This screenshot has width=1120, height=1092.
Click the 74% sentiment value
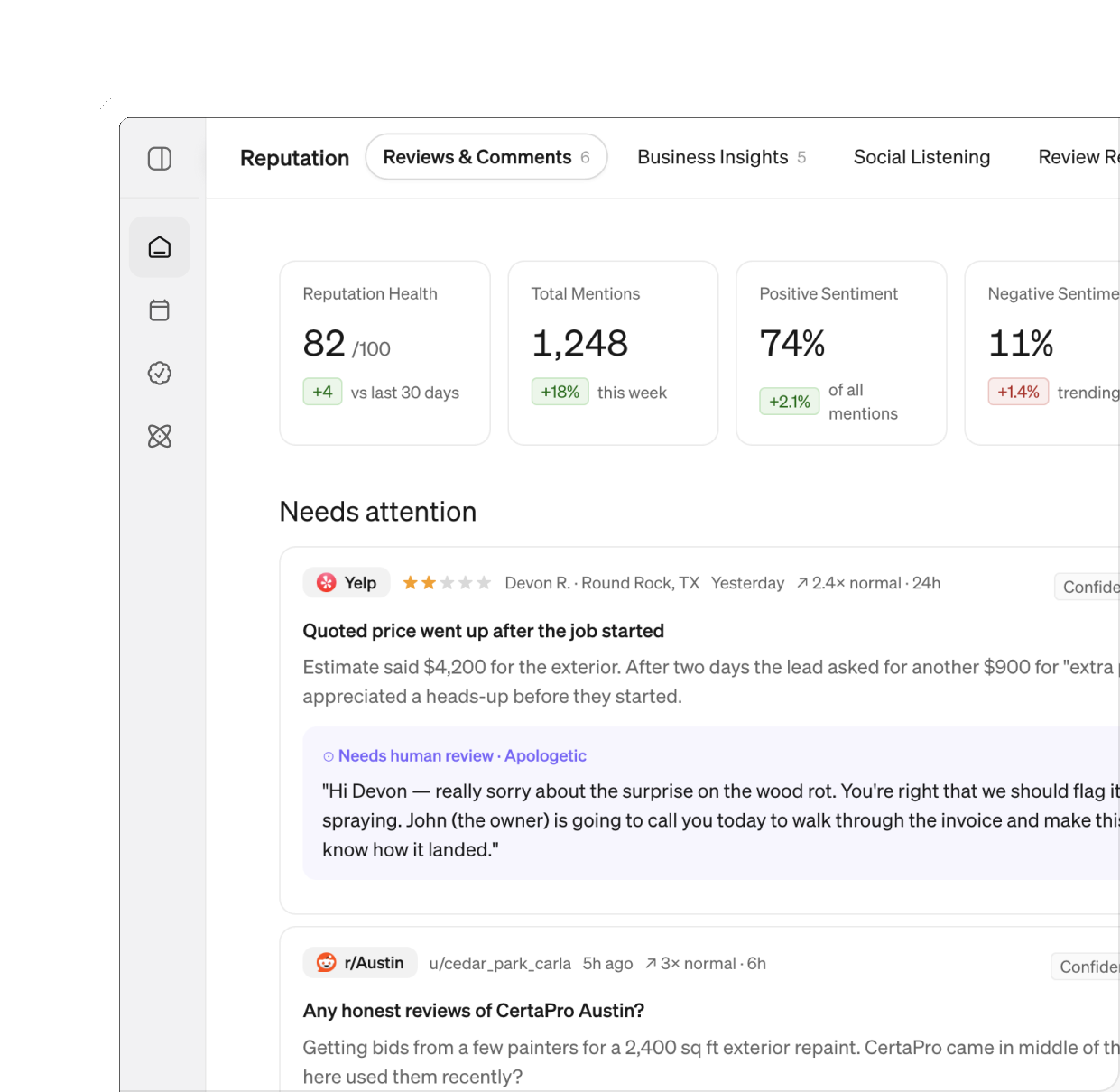click(792, 344)
